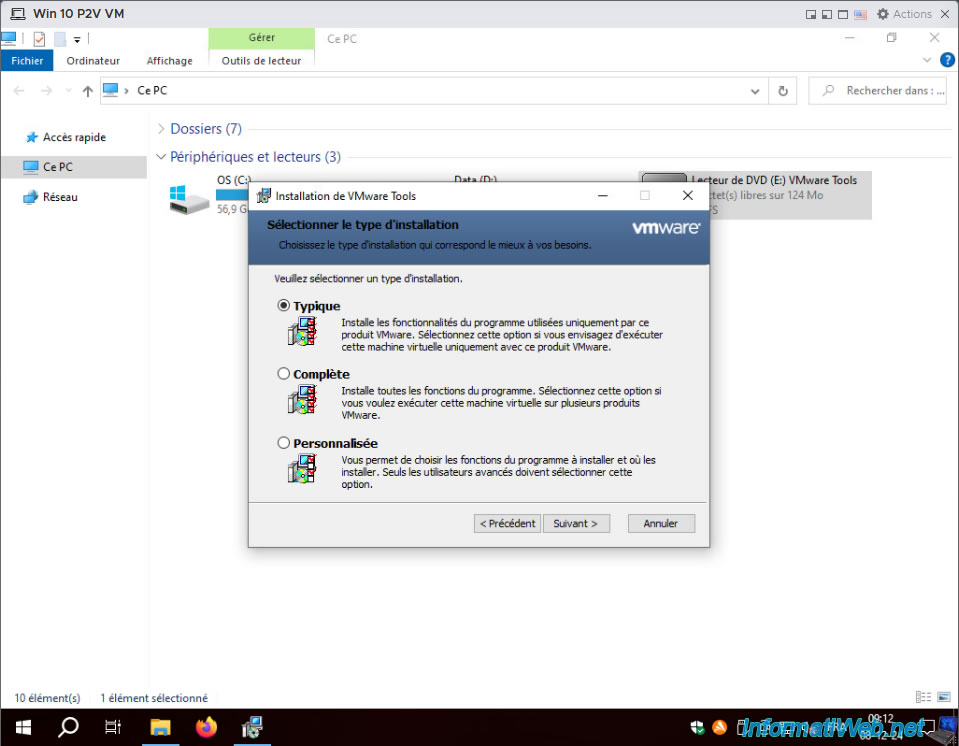The image size is (959, 746).
Task: Open the Windows Start menu
Action: click(x=23, y=727)
